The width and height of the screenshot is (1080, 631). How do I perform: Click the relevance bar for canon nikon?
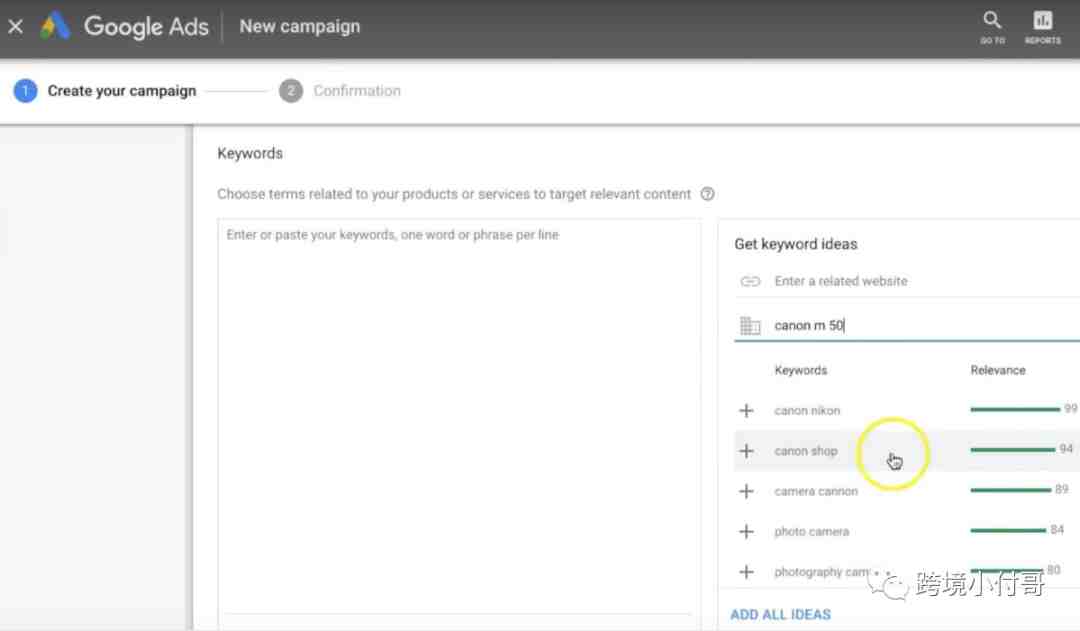[1015, 410]
